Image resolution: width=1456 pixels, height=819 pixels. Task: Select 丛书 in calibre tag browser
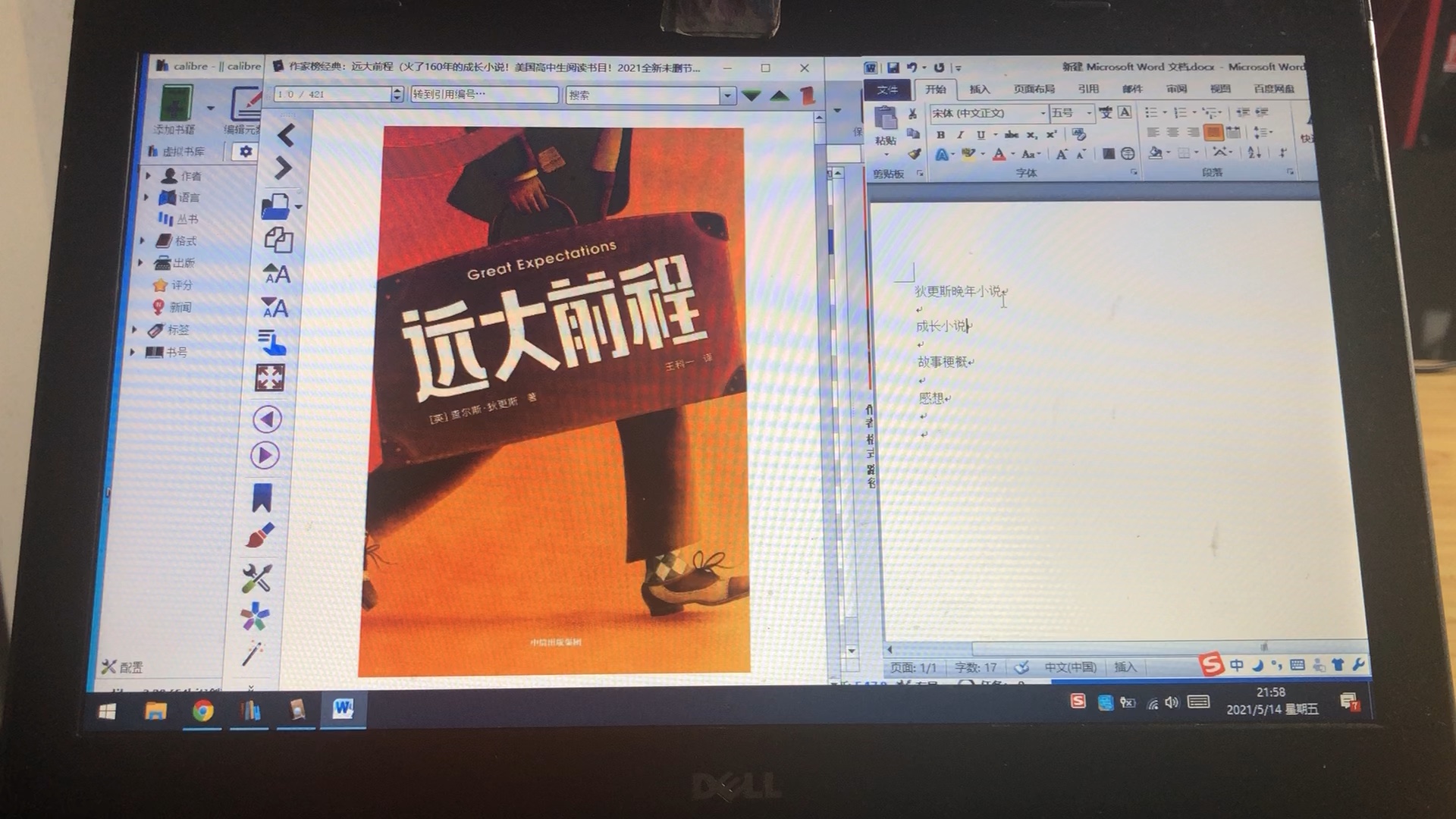point(178,219)
